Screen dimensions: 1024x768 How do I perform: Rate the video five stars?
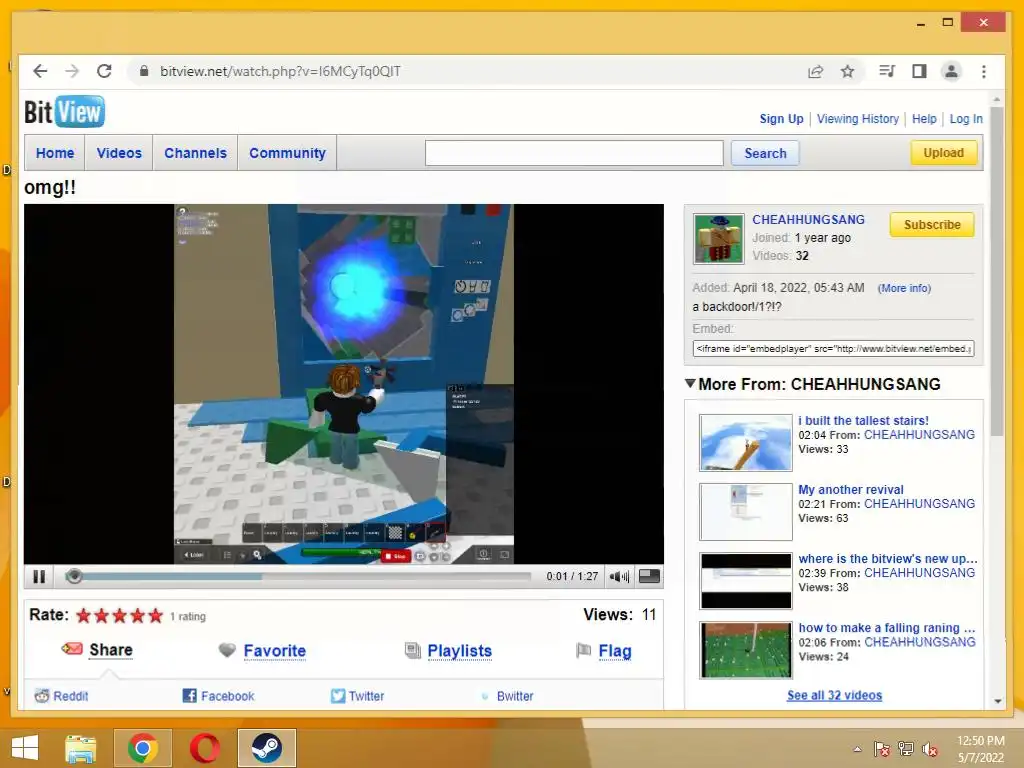155,616
